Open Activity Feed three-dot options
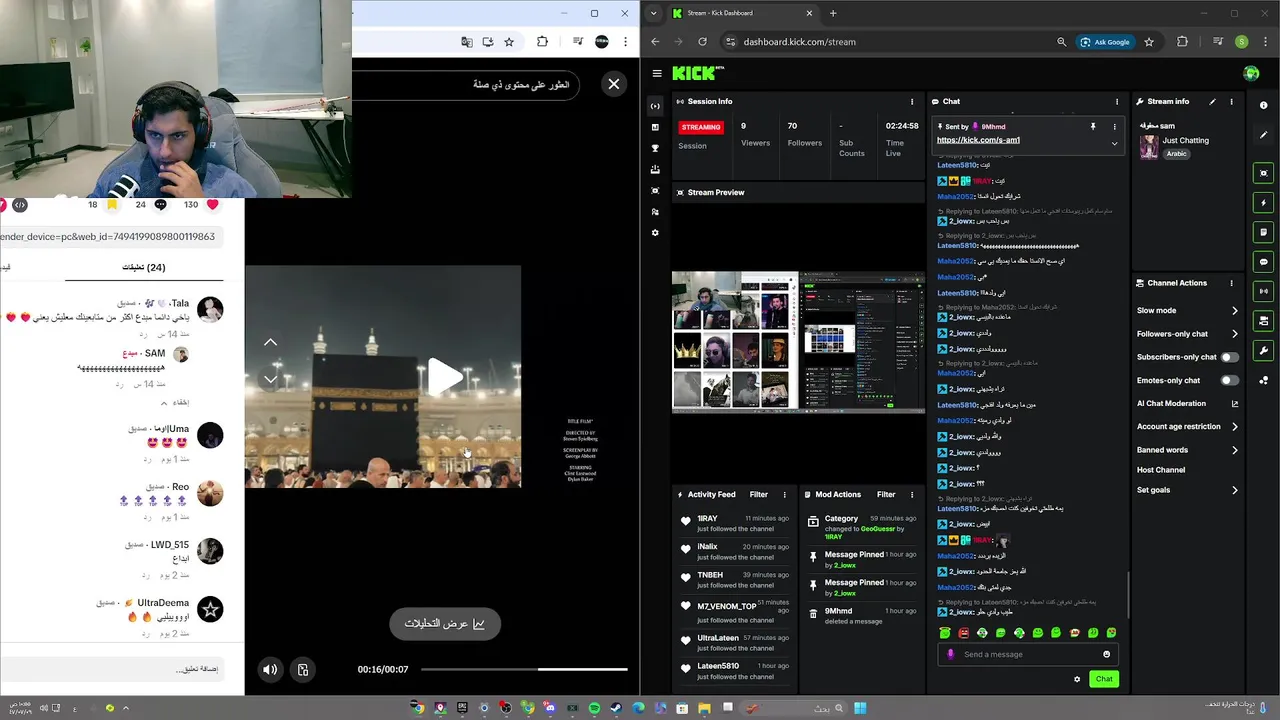Viewport: 1280px width, 720px height. coord(784,494)
